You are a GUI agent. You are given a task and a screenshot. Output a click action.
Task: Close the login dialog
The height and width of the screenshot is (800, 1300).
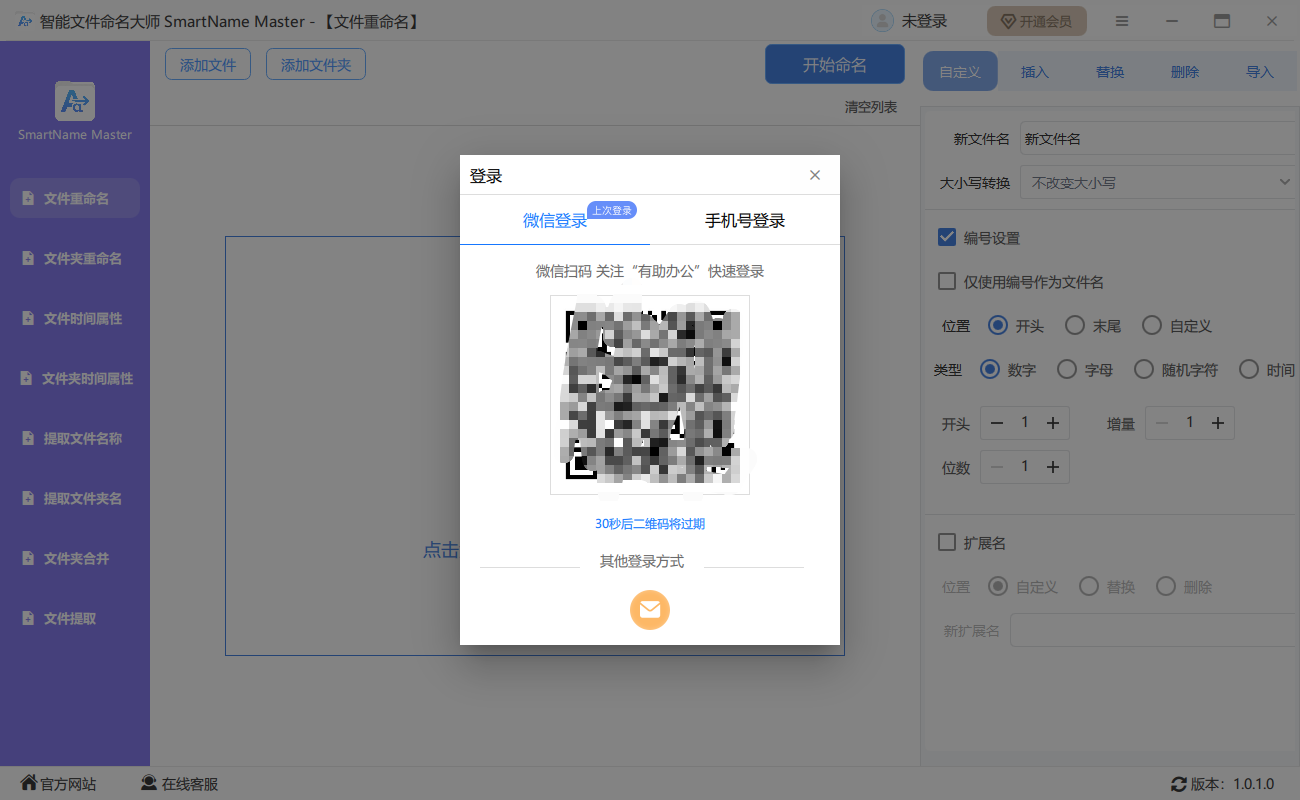tap(815, 175)
